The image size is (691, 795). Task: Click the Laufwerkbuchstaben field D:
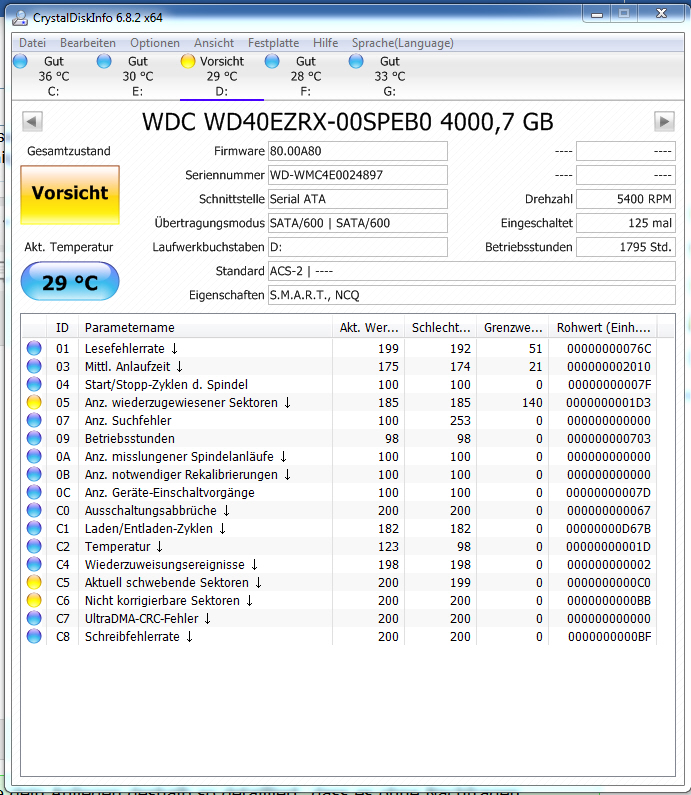357,247
